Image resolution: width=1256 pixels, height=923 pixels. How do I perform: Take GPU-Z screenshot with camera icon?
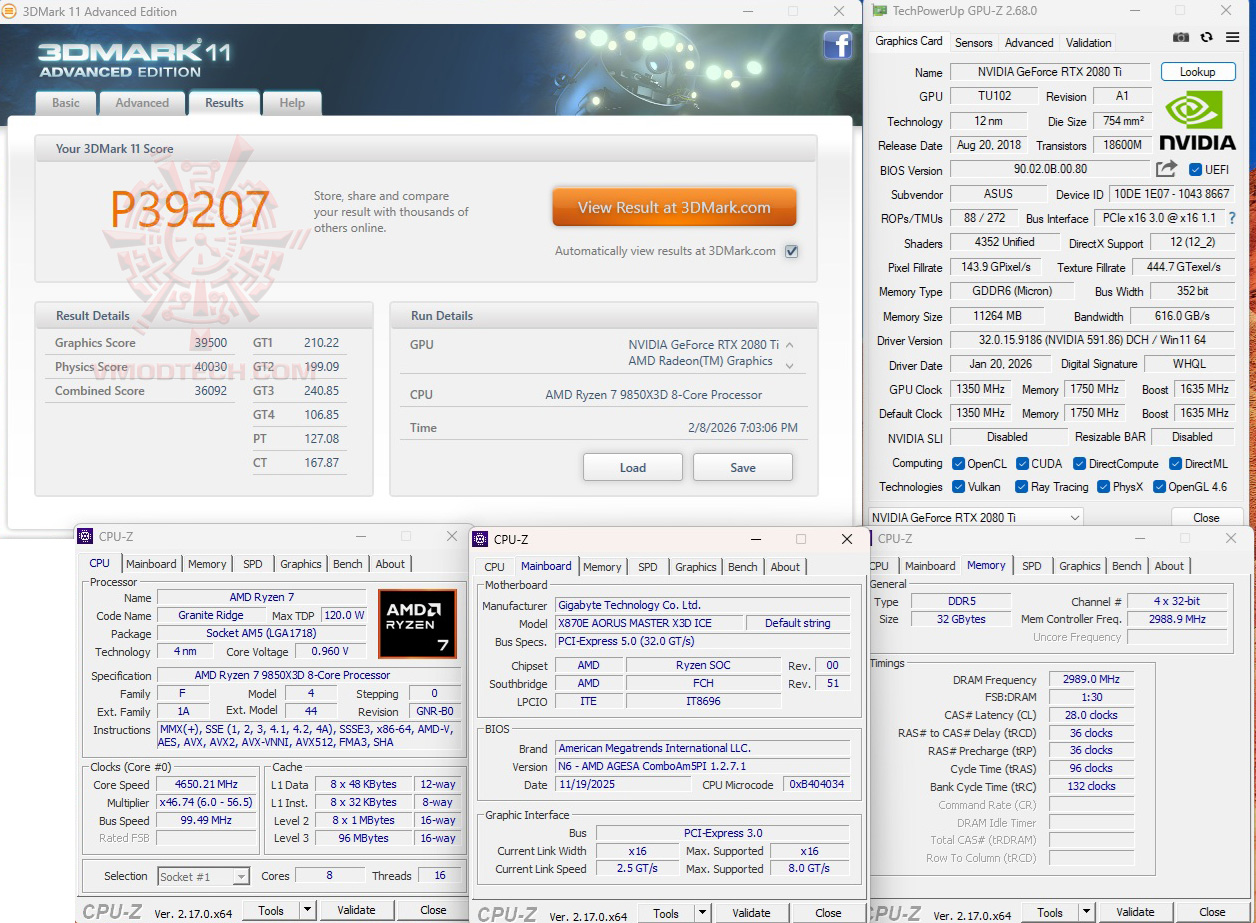1180,37
